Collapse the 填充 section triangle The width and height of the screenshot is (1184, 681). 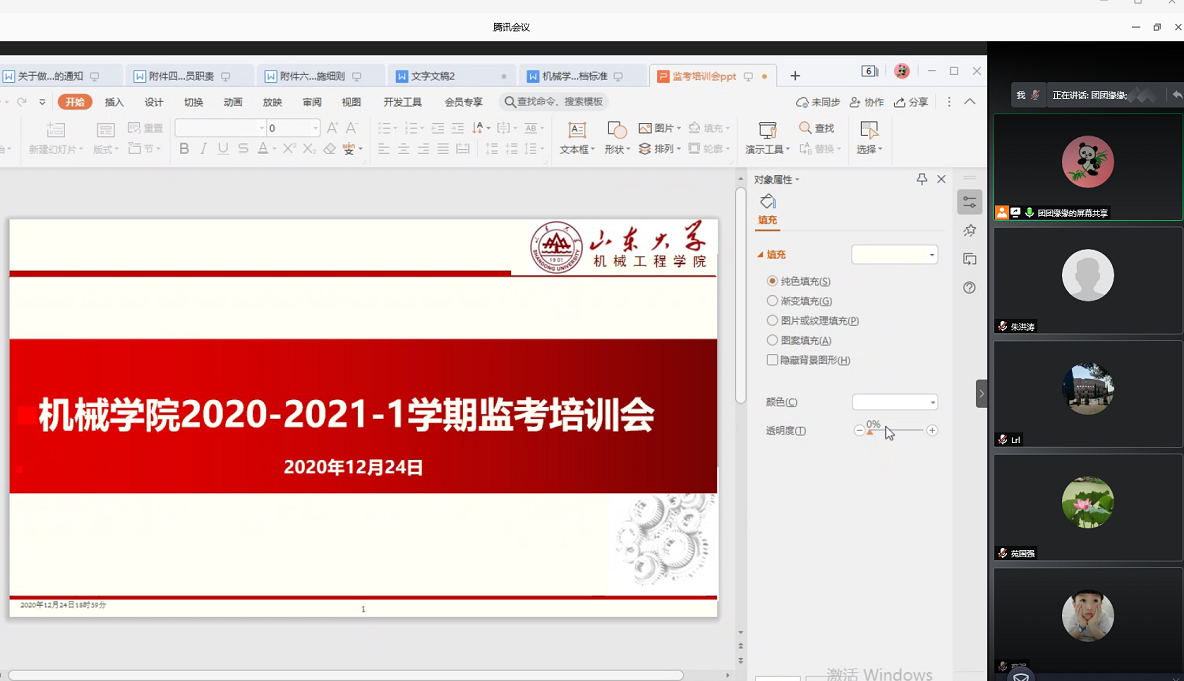pyautogui.click(x=760, y=255)
